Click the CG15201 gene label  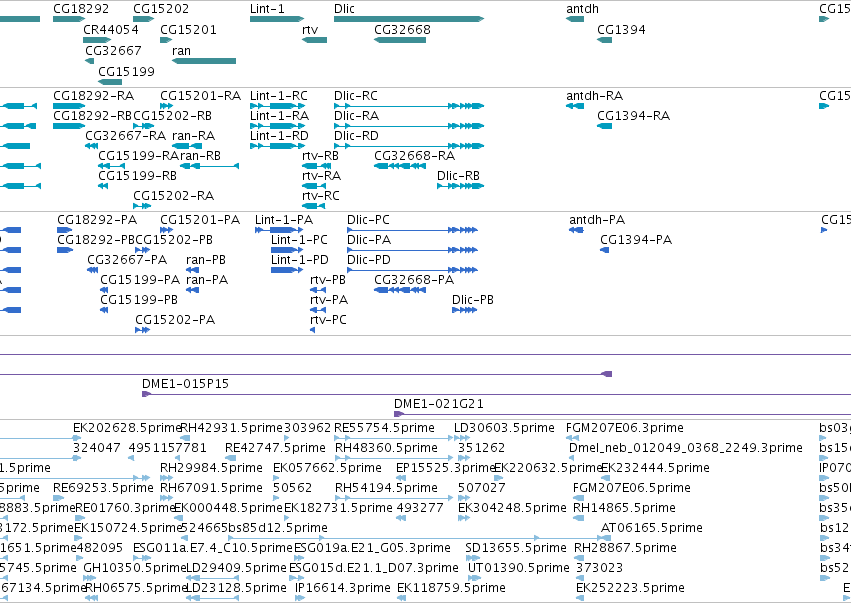[x=188, y=29]
